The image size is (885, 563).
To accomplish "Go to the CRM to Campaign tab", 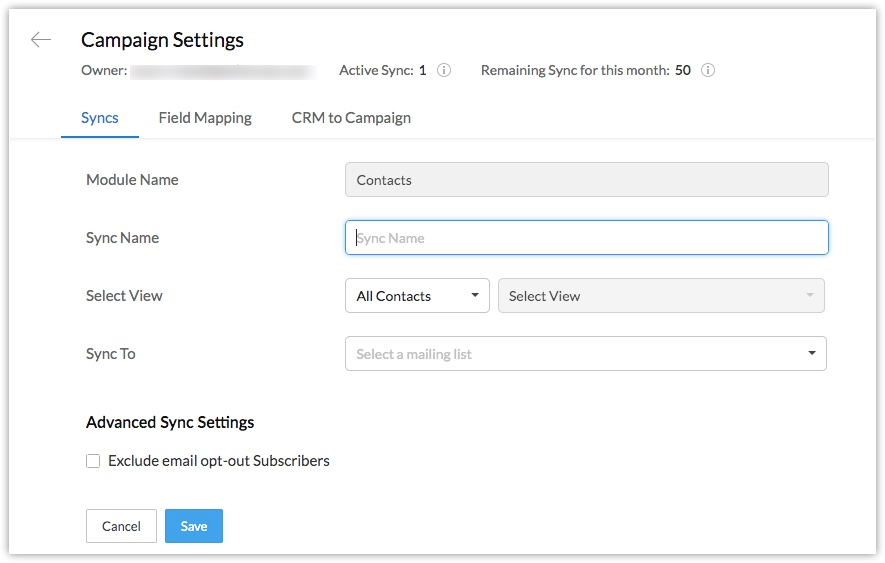I will click(351, 118).
